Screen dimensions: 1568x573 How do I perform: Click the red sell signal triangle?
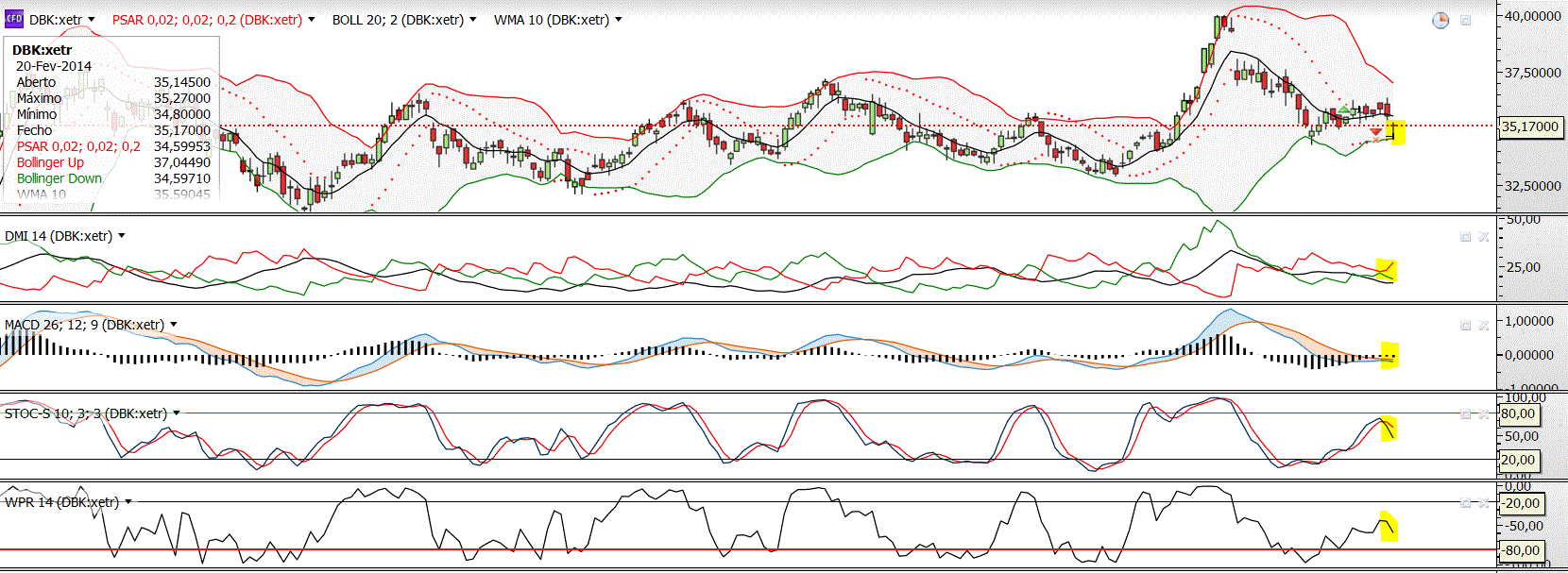click(1375, 132)
